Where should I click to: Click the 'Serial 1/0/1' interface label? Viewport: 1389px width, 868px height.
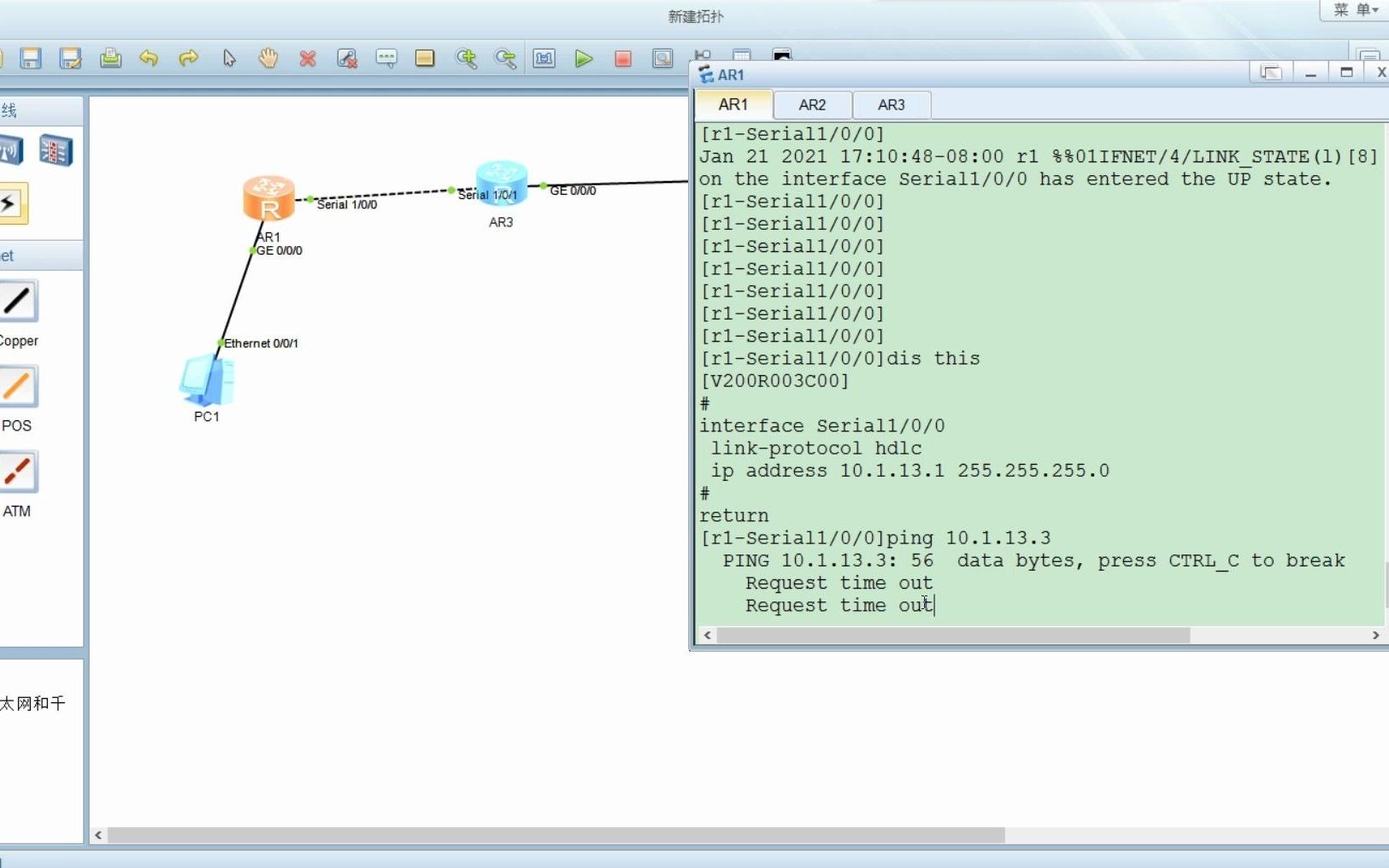[x=487, y=195]
